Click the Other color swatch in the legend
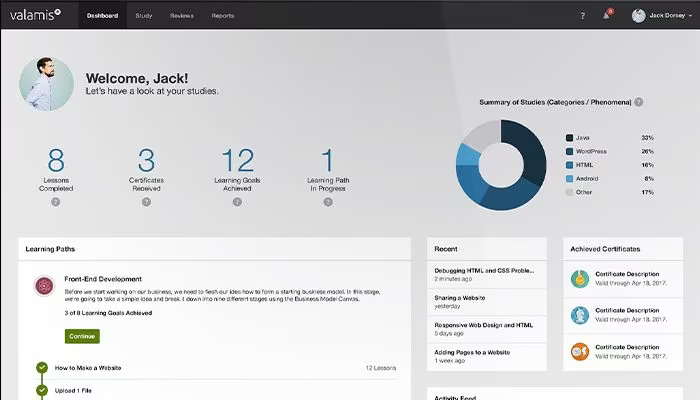This screenshot has height=400, width=700. 569,192
